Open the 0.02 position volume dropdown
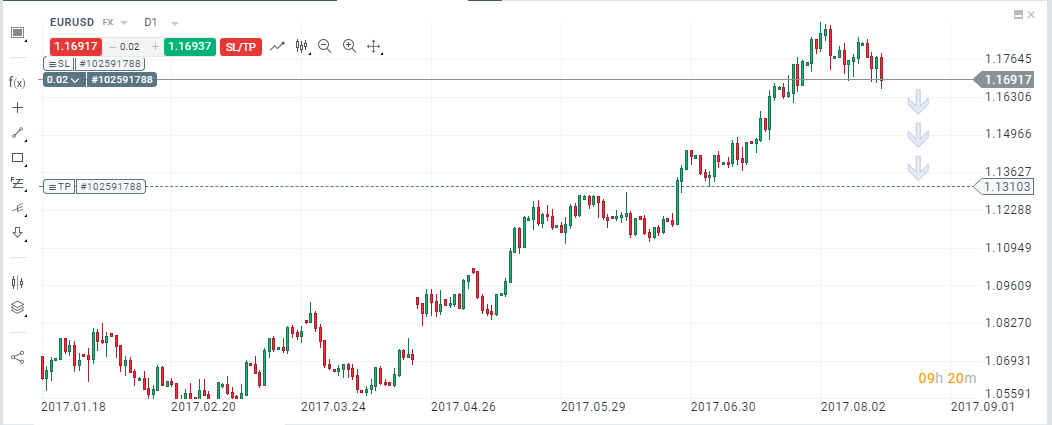This screenshot has height=425, width=1052. (x=65, y=79)
